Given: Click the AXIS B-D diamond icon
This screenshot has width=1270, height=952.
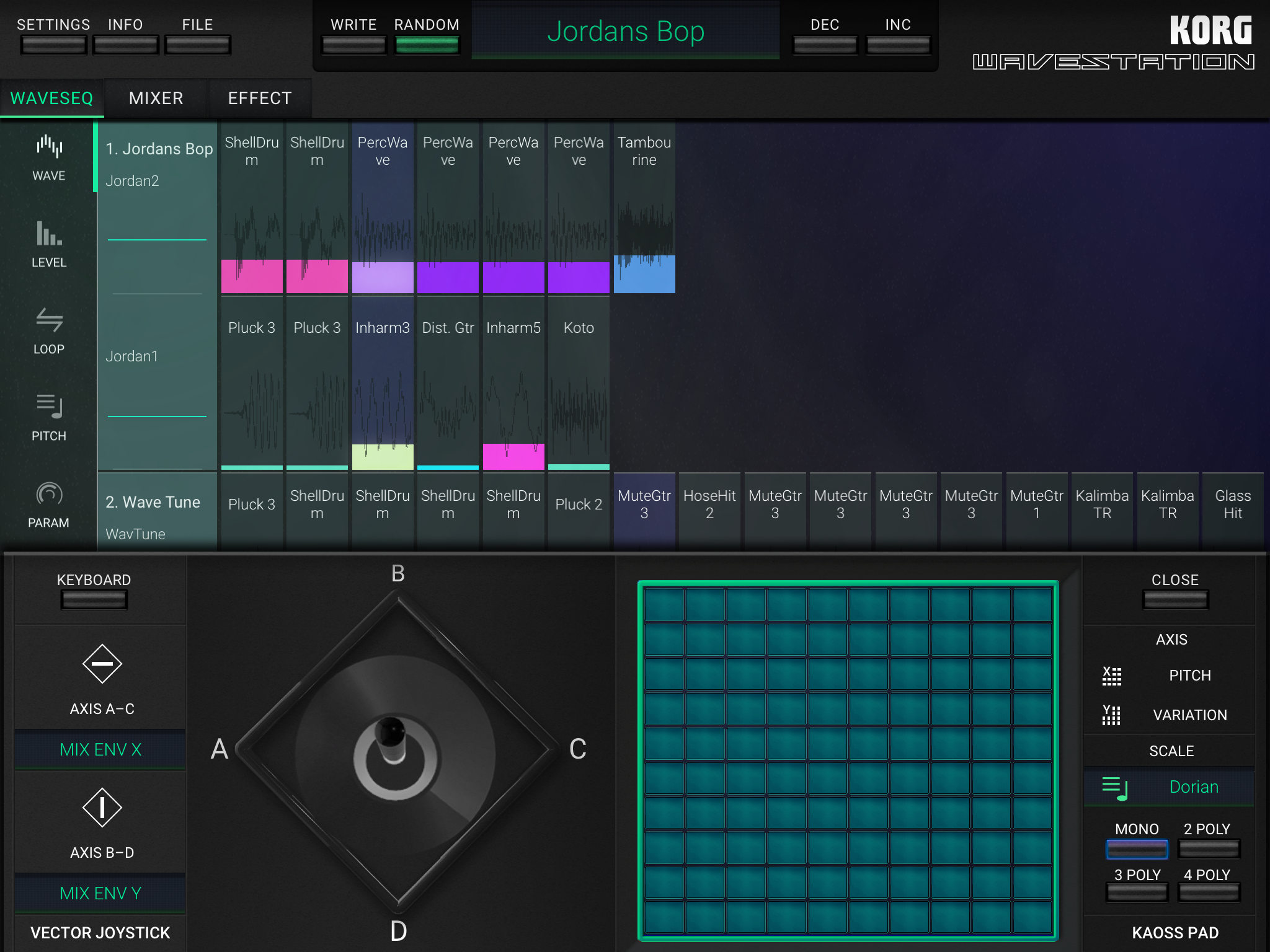Looking at the screenshot, I should (102, 808).
